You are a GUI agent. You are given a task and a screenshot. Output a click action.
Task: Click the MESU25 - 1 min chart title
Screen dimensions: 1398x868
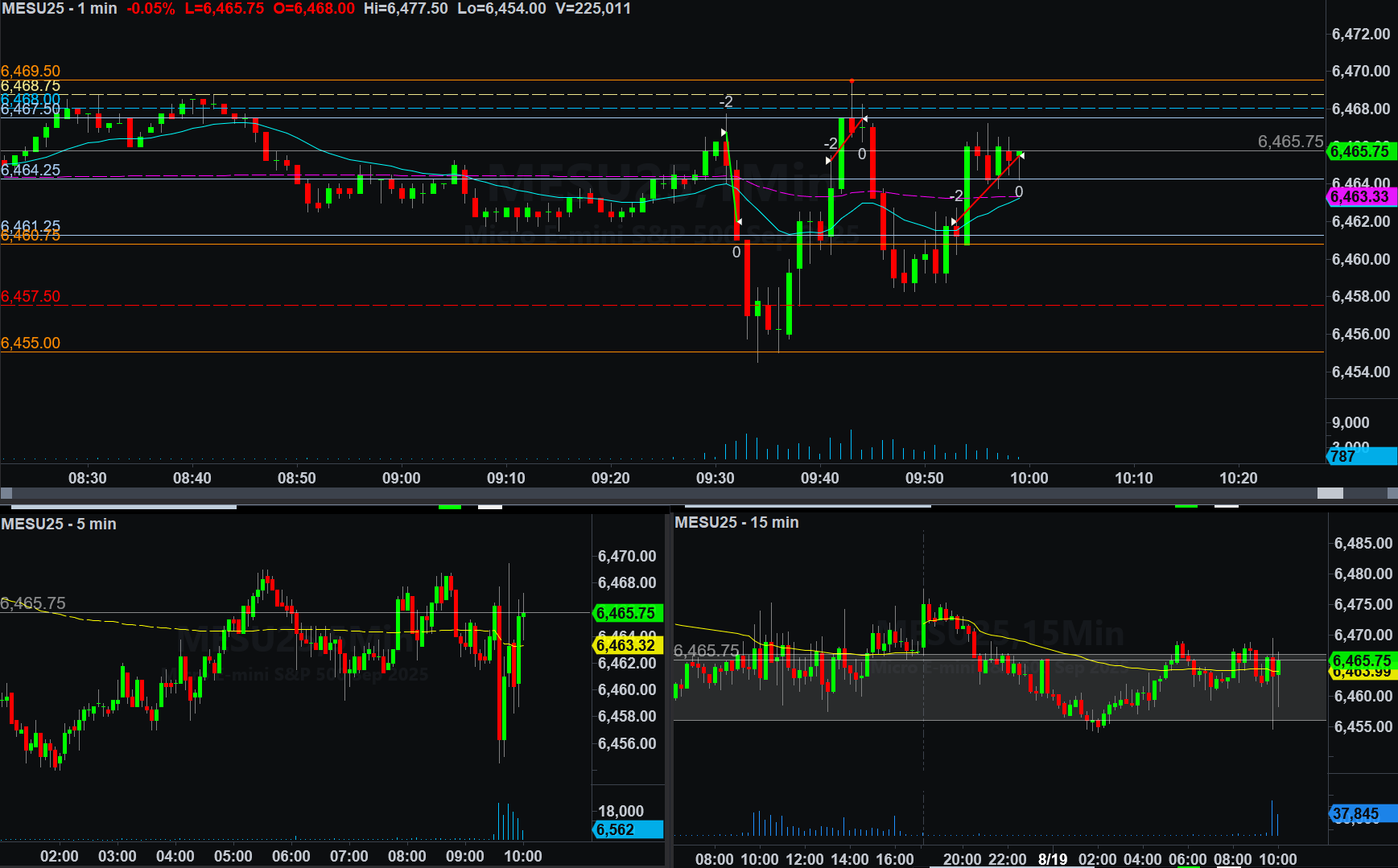point(59,9)
